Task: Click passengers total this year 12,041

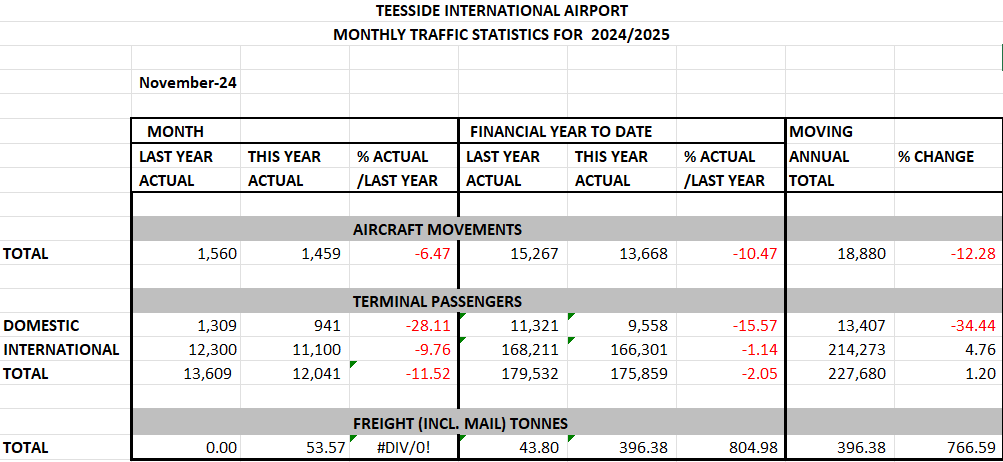Action: (295, 374)
